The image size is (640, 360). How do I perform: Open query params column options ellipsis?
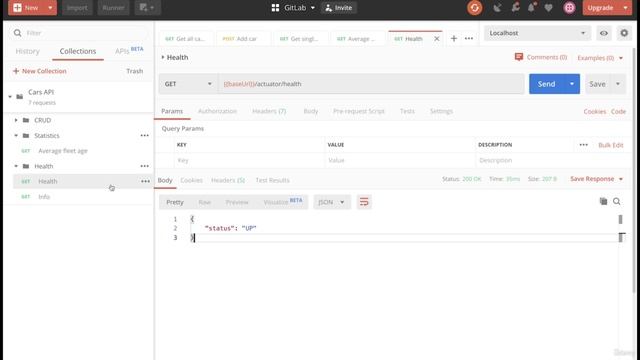click(584, 145)
